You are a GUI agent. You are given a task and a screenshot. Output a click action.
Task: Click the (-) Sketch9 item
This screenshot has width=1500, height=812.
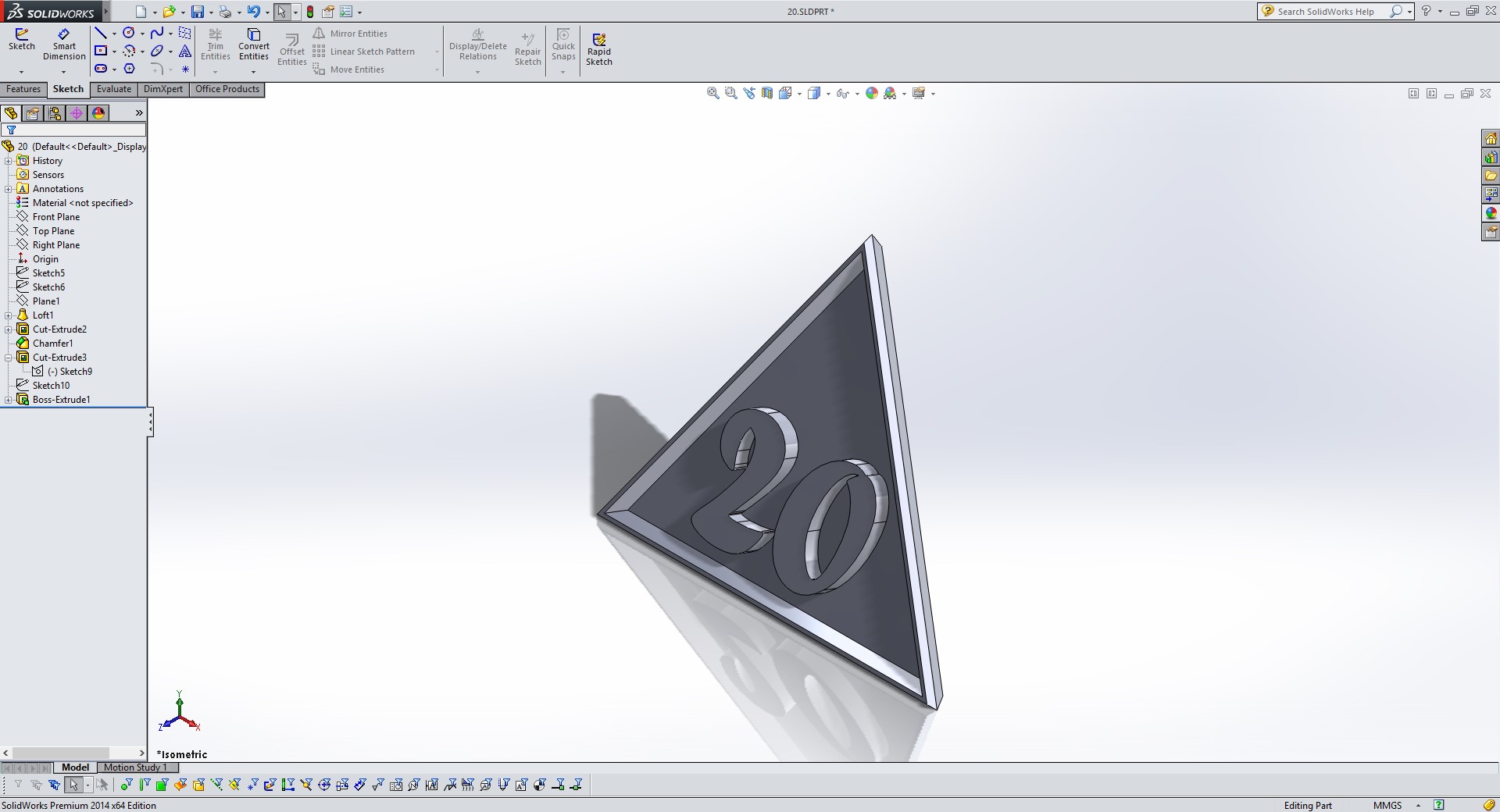click(70, 372)
